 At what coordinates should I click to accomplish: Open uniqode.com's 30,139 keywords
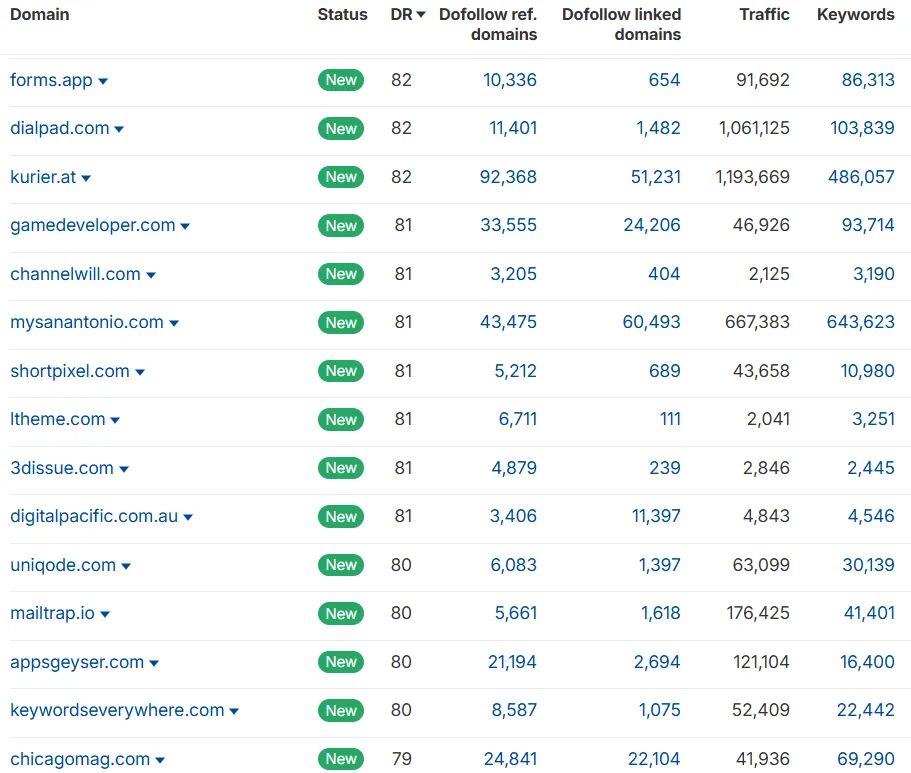(x=869, y=566)
